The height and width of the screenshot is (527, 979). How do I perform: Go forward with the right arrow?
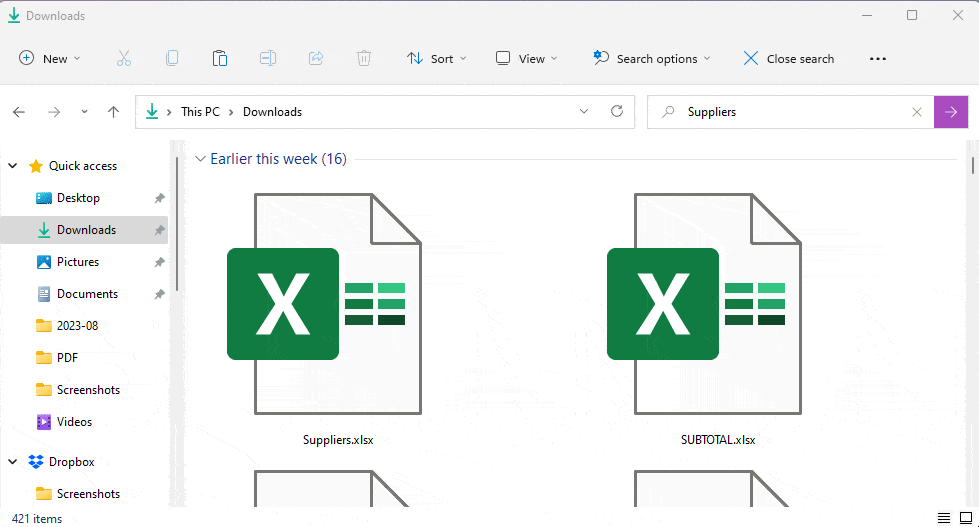pyautogui.click(x=54, y=112)
